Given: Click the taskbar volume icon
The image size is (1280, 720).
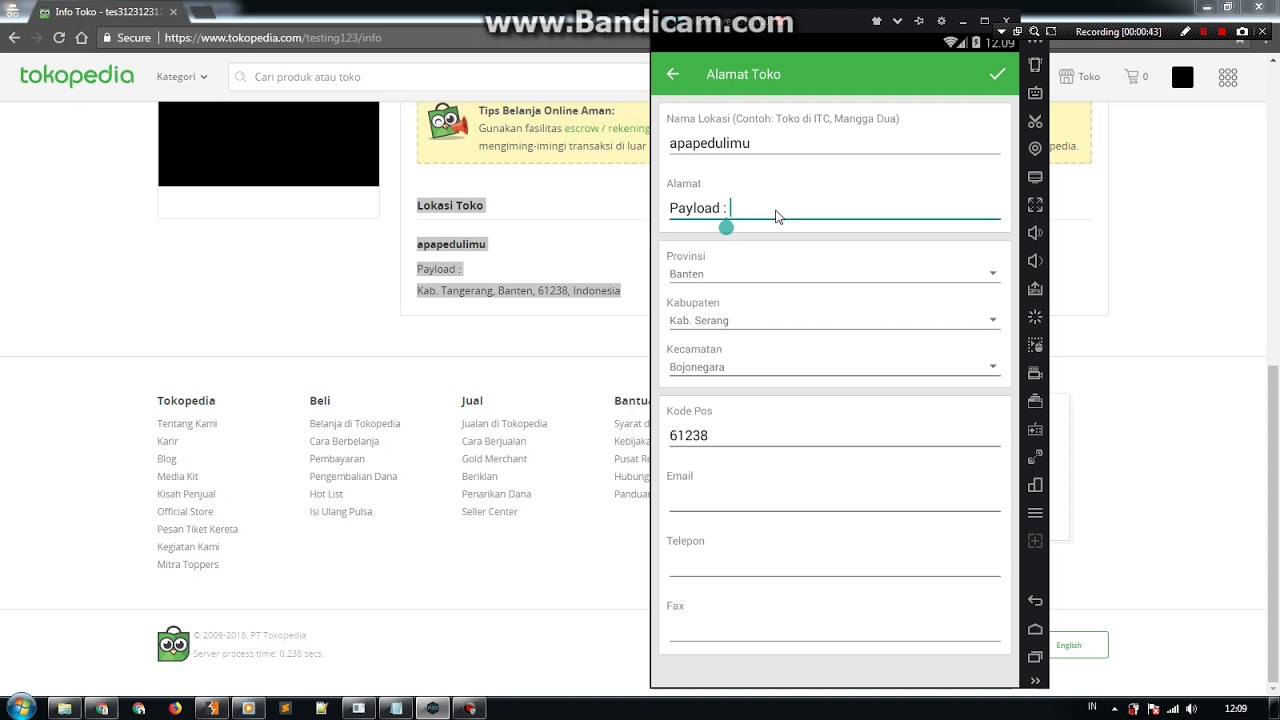Looking at the screenshot, I should click(x=1193, y=709).
